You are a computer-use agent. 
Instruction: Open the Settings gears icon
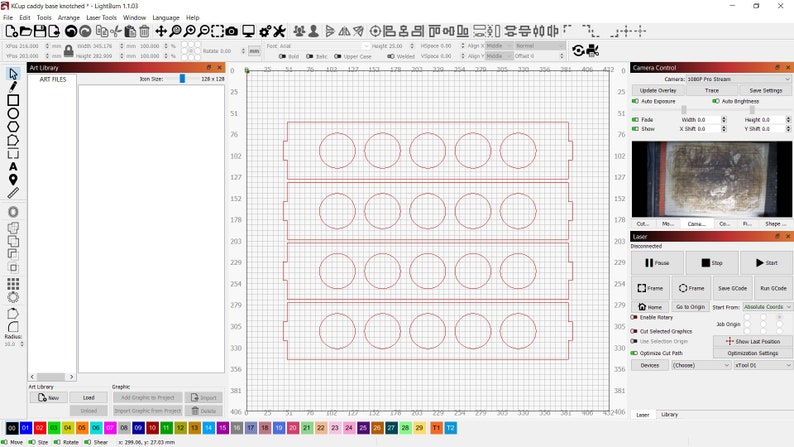(265, 31)
